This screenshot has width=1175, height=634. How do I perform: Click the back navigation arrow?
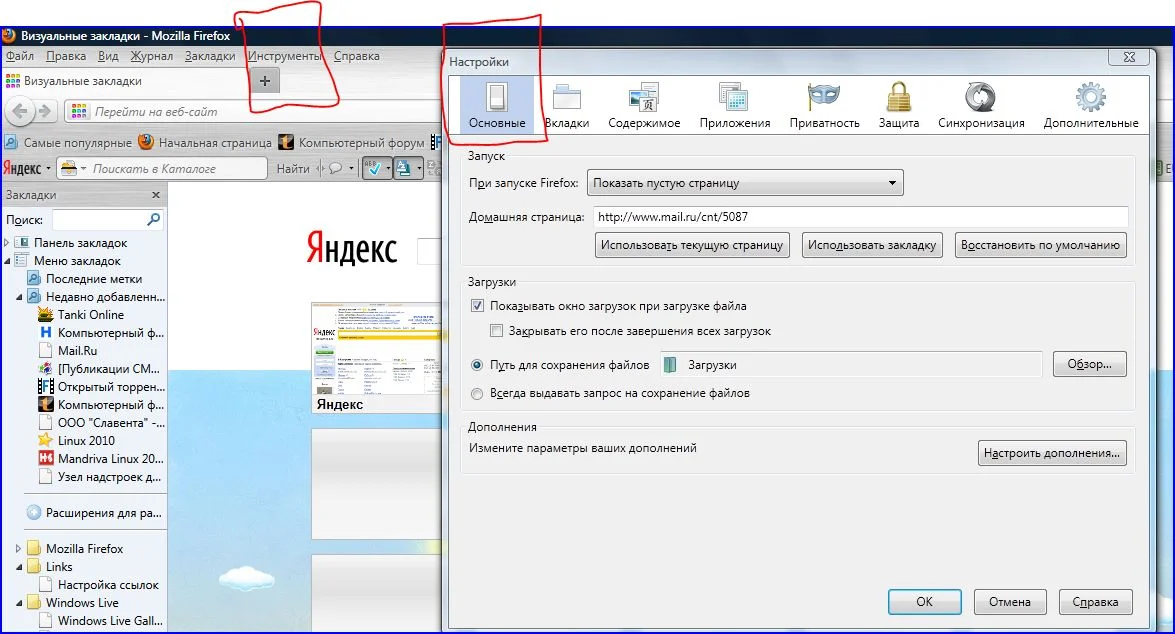(x=20, y=112)
